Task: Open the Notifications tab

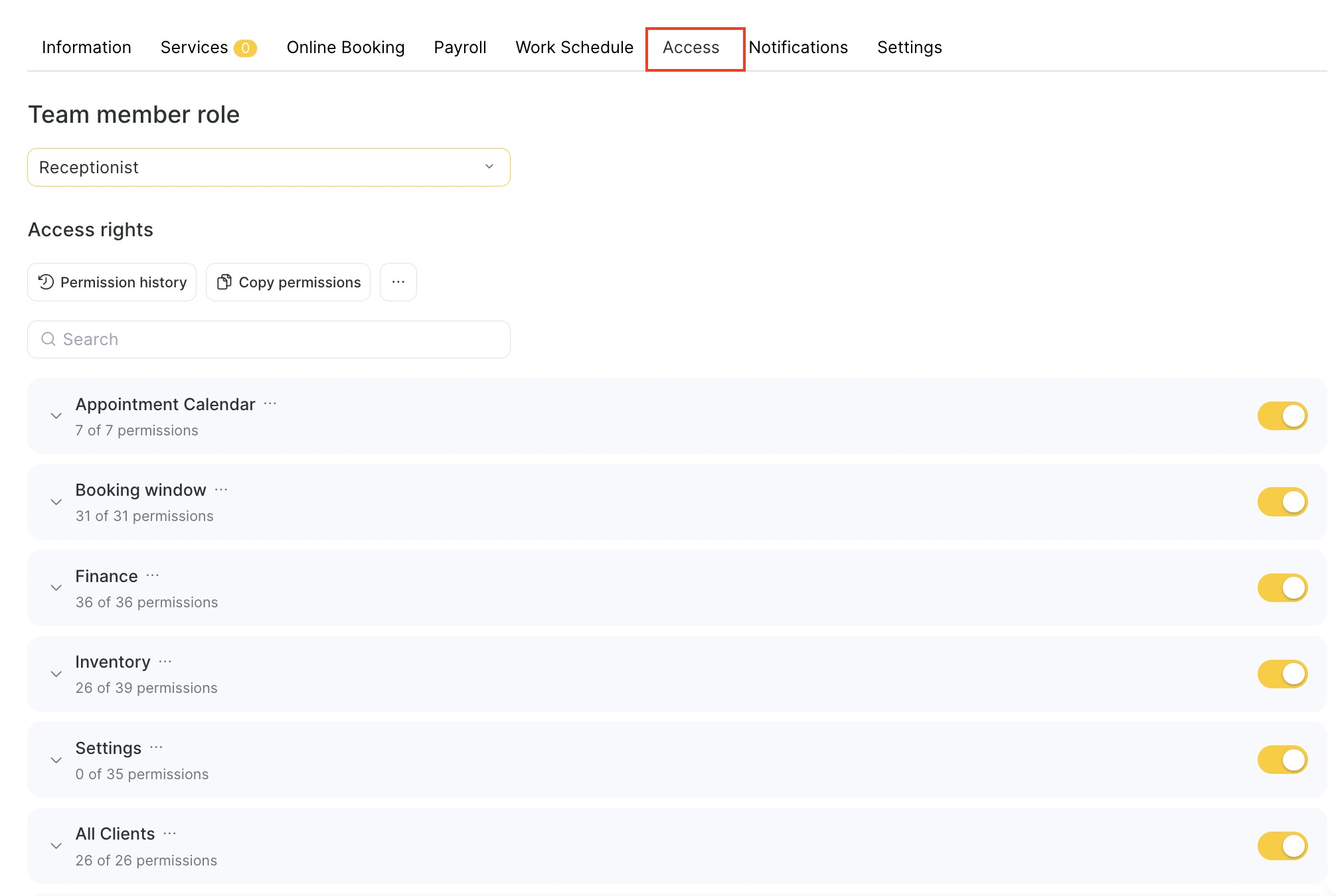Action: [797, 48]
